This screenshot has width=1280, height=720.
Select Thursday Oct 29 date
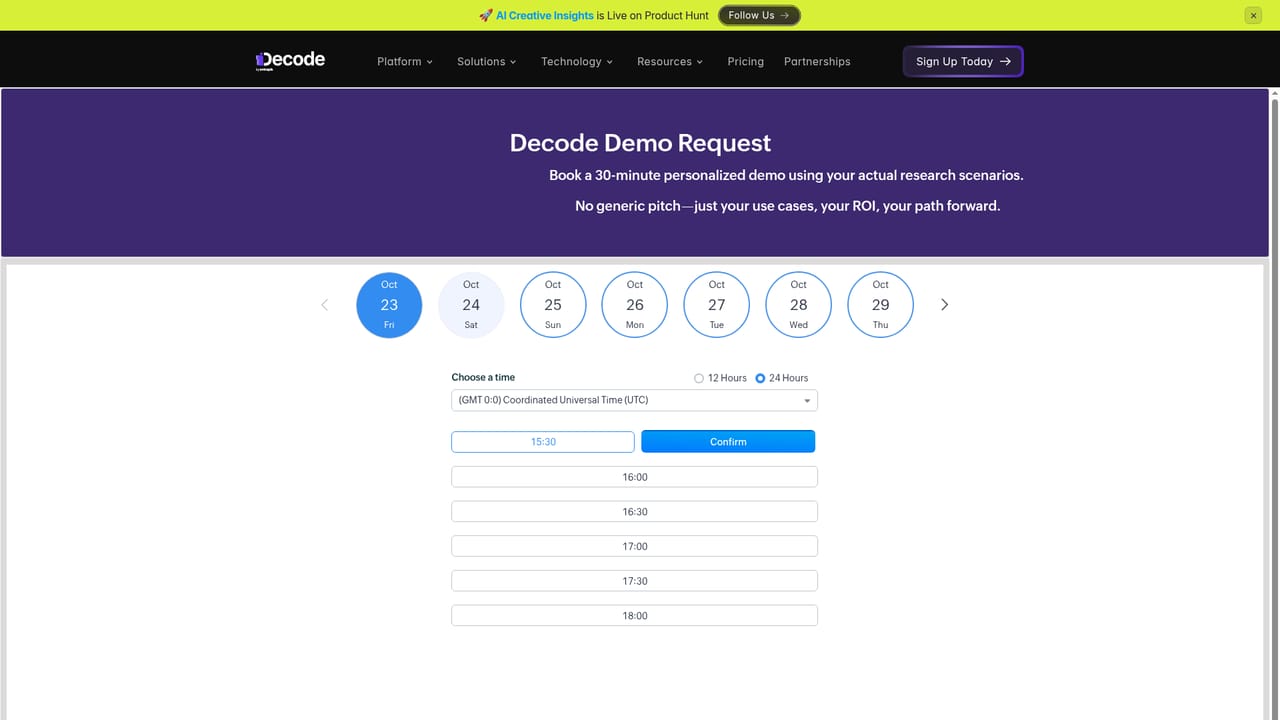pyautogui.click(x=880, y=305)
